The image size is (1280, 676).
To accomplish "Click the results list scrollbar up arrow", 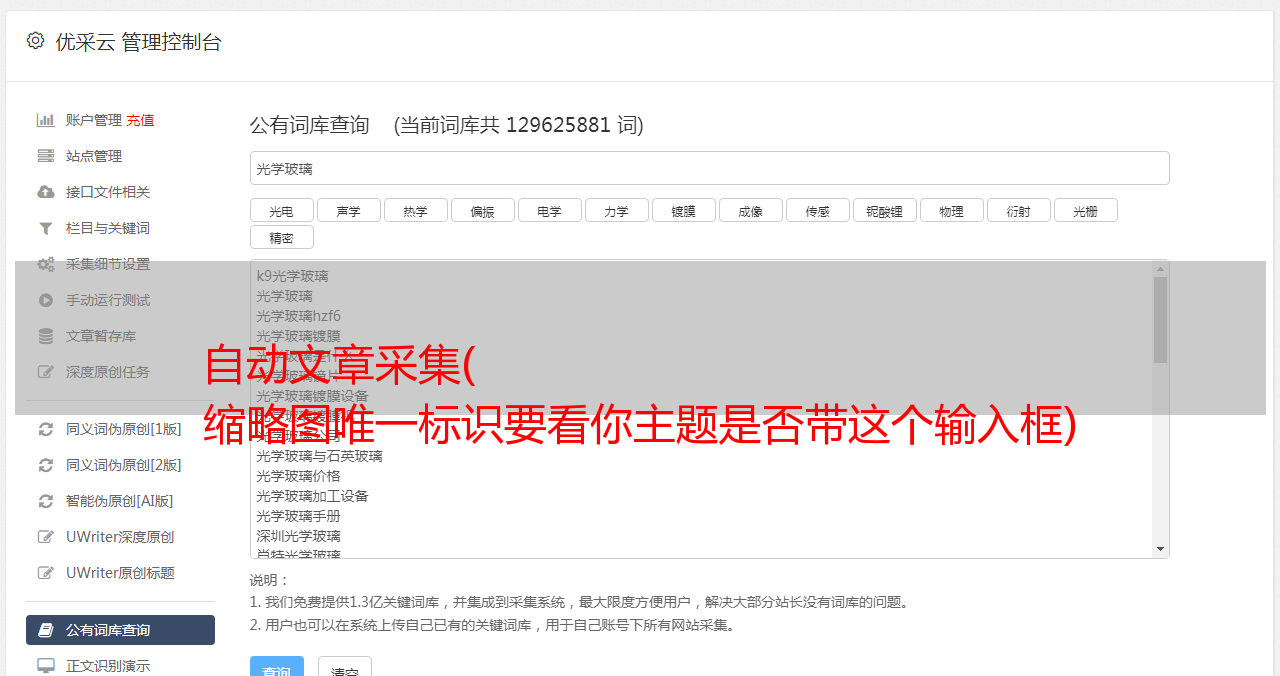I will [1160, 268].
